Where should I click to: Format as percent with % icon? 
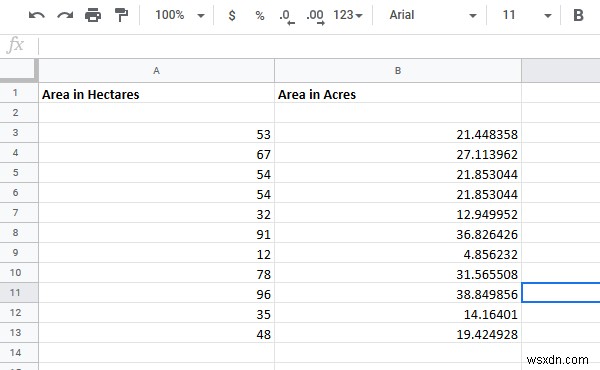tap(260, 15)
